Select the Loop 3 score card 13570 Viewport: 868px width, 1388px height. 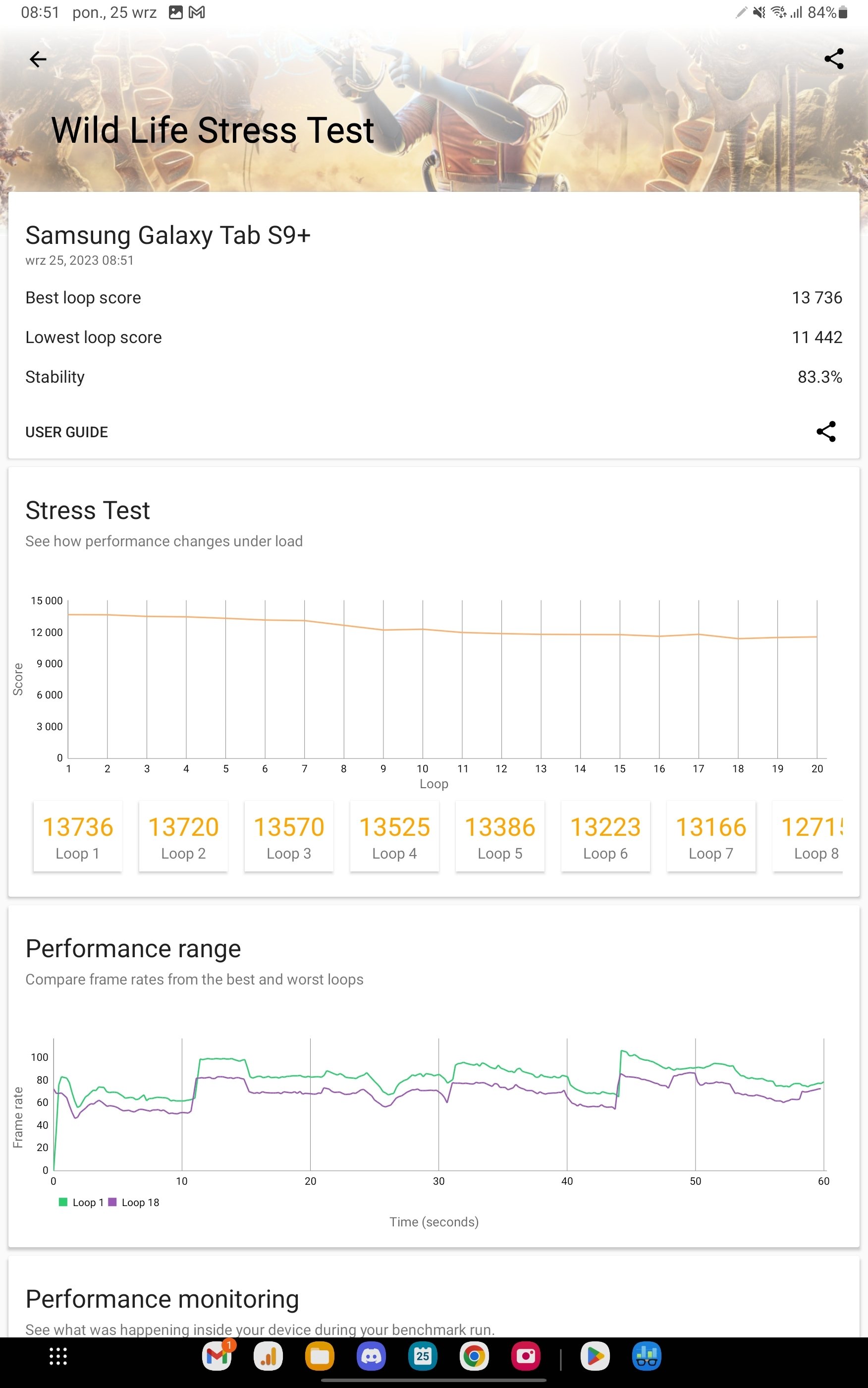289,836
